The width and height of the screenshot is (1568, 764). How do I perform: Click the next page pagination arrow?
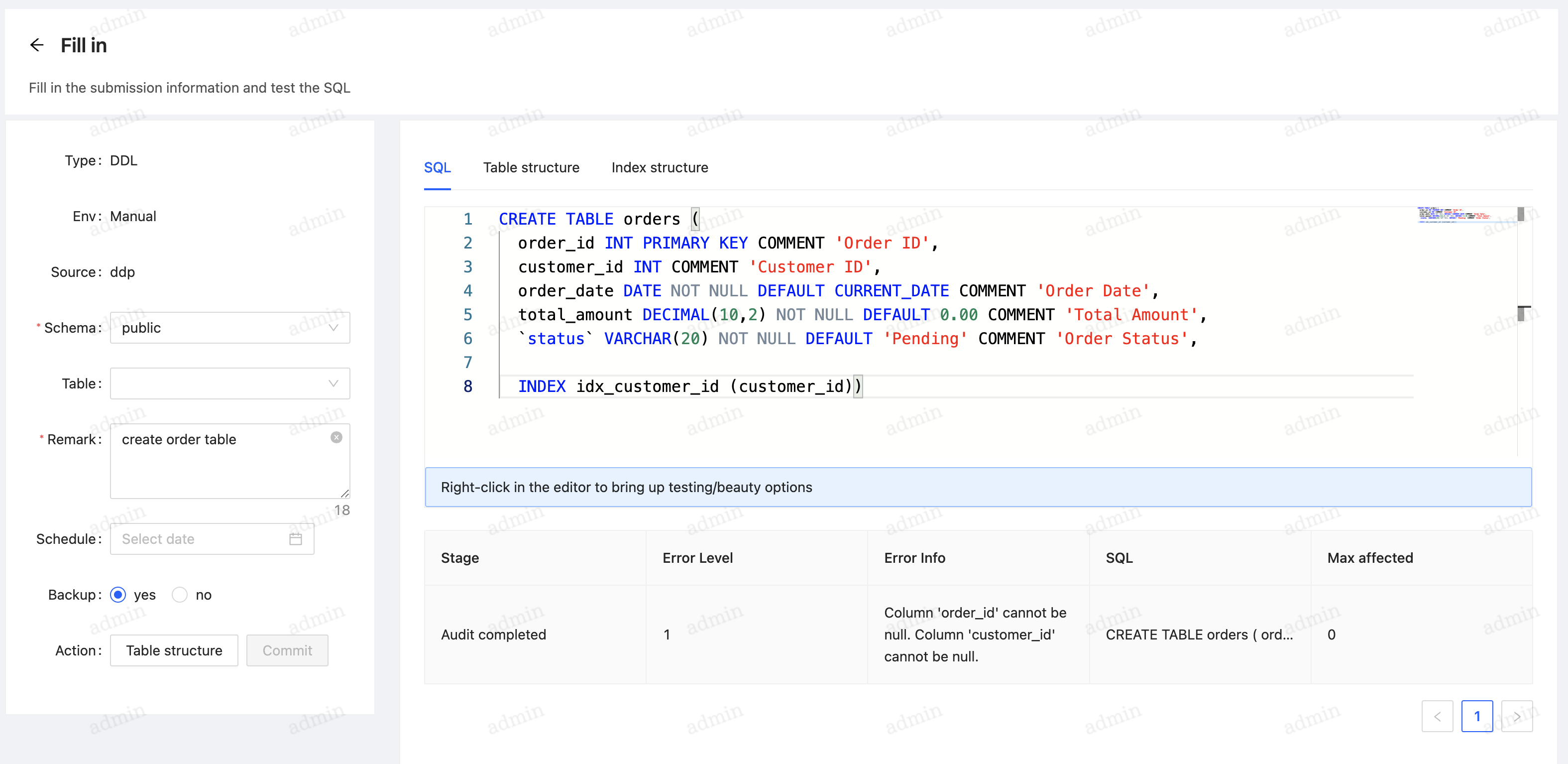coord(1518,717)
